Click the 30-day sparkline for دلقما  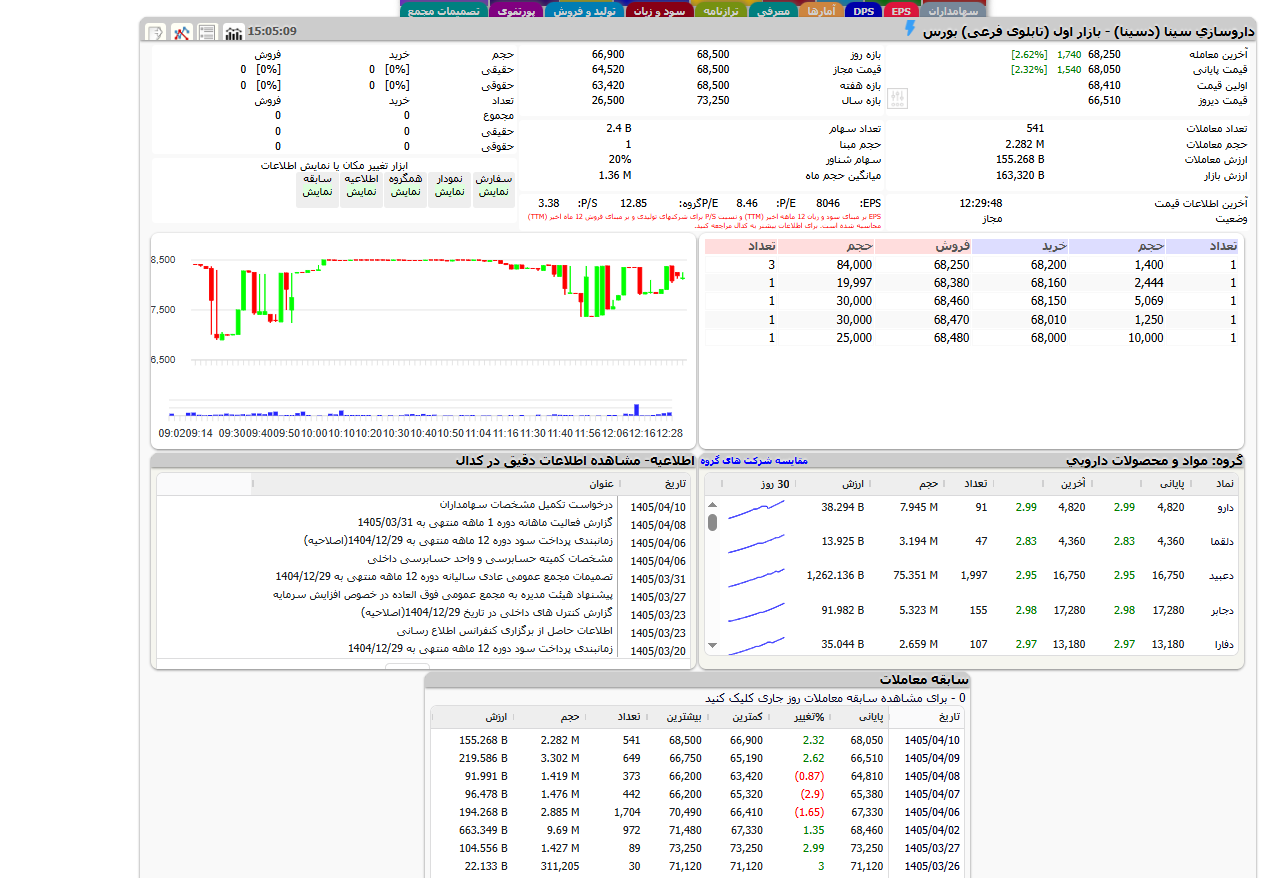point(755,543)
